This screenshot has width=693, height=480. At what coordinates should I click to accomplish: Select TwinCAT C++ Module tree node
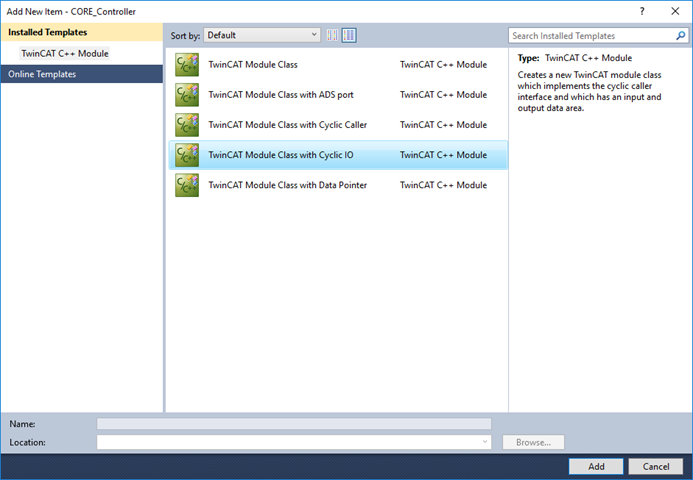click(65, 53)
